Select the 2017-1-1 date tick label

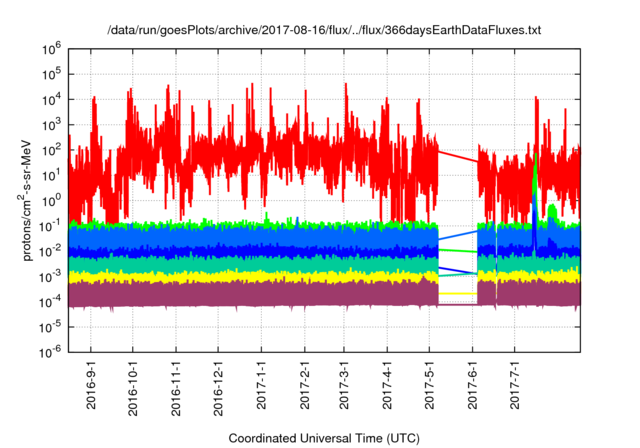pyautogui.click(x=261, y=385)
